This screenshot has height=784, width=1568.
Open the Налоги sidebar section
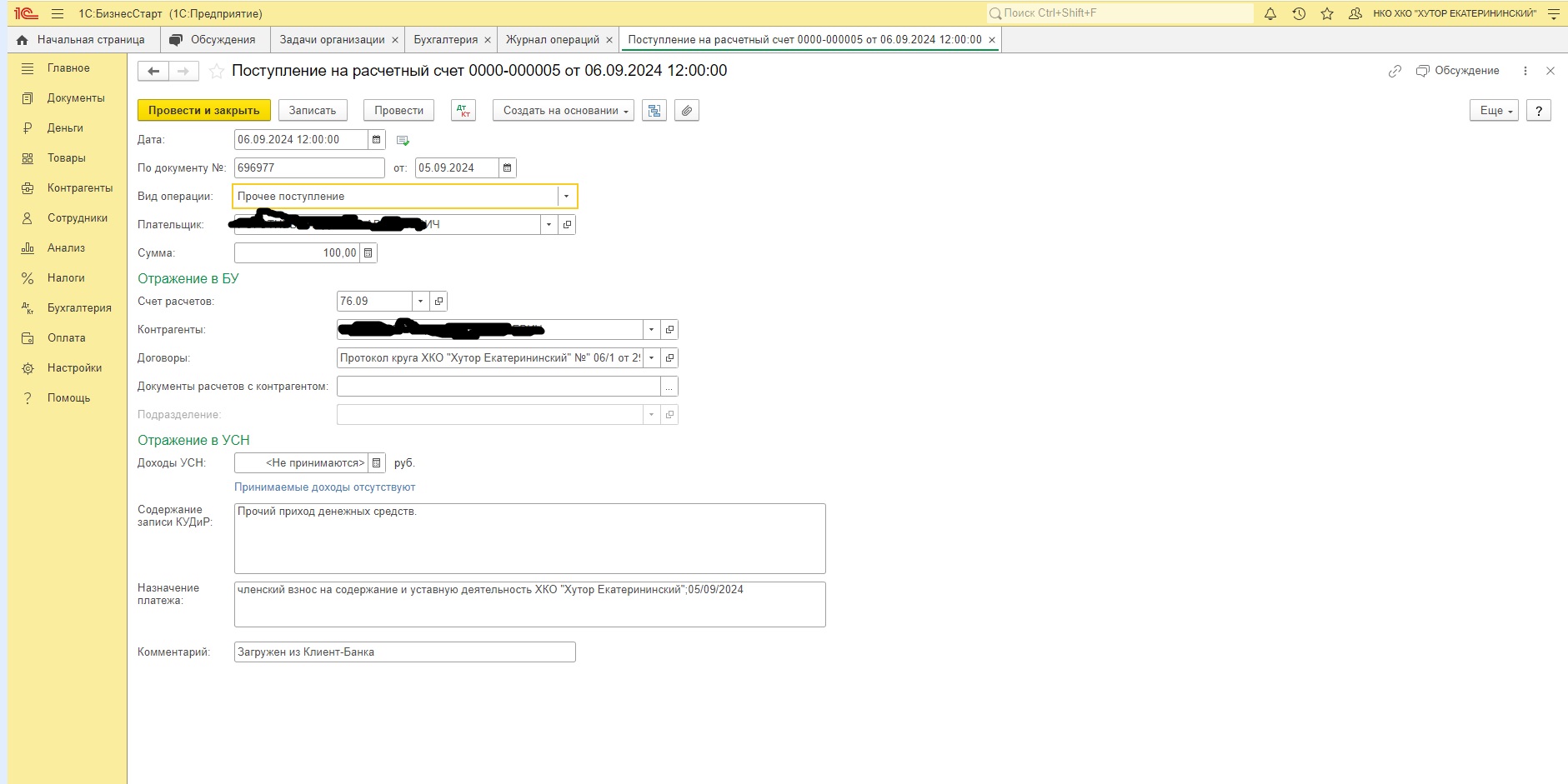click(68, 278)
